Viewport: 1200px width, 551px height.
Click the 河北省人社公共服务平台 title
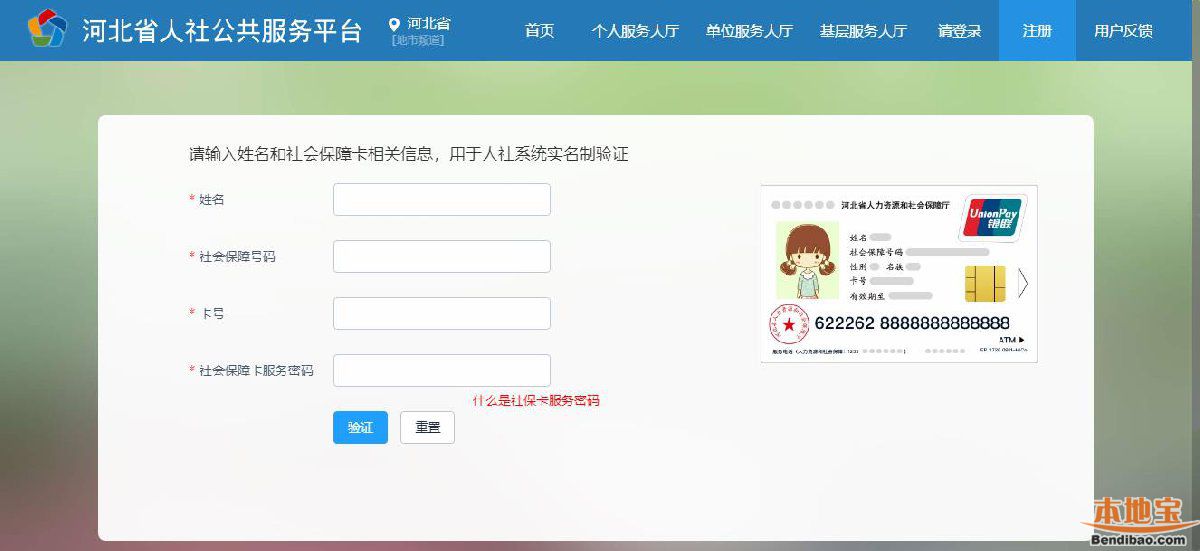(222, 30)
